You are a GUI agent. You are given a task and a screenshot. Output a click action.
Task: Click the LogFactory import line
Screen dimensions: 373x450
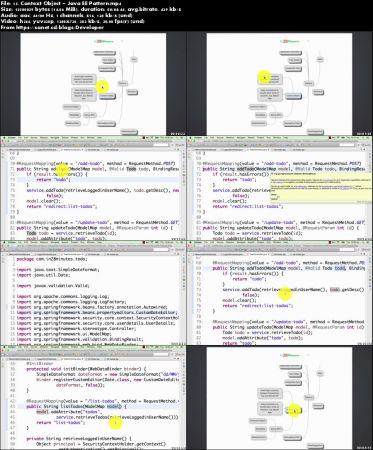(71, 302)
